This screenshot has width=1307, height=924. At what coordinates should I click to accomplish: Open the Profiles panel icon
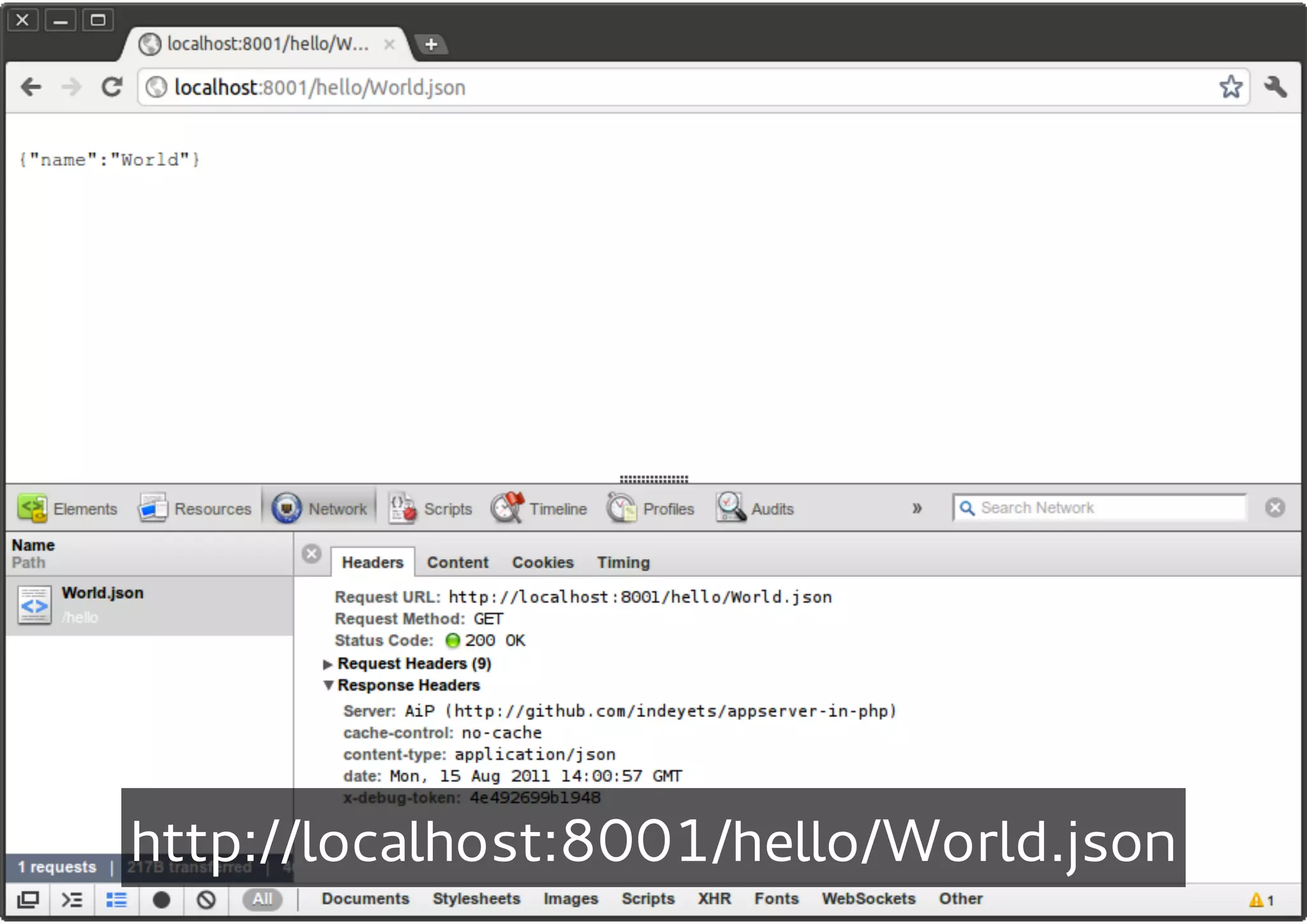[x=621, y=508]
